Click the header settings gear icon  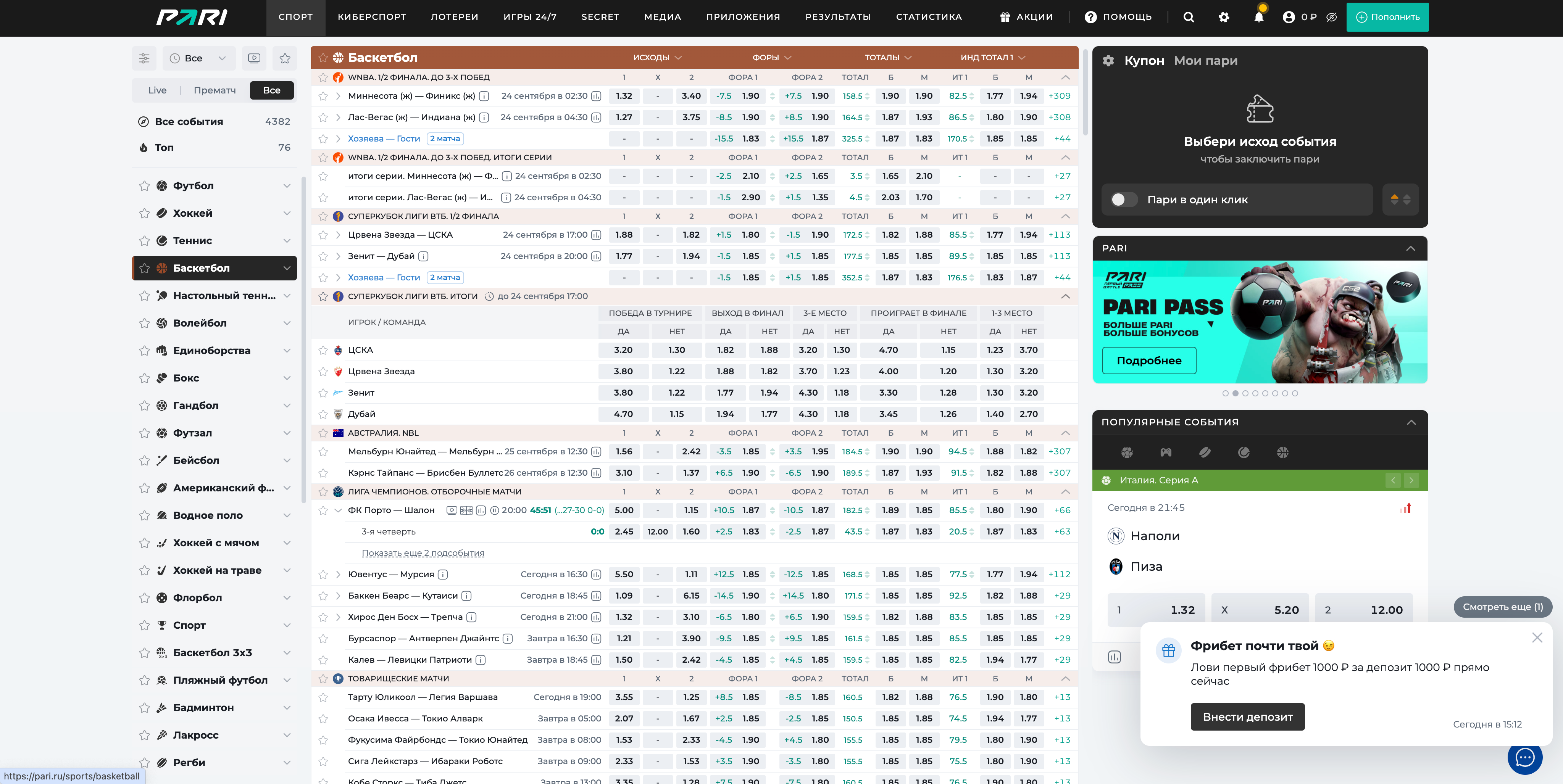[1223, 17]
